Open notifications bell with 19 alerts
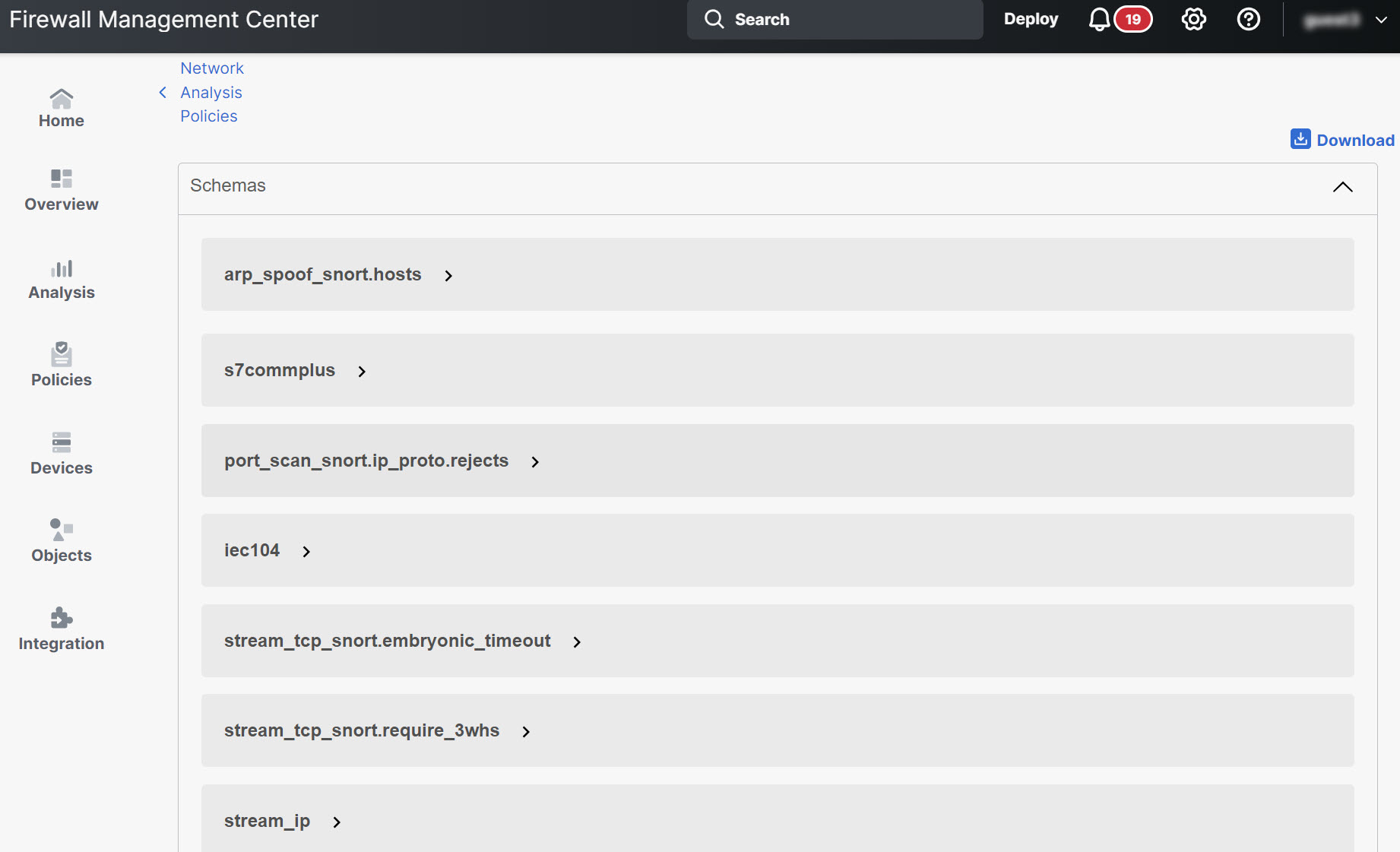The width and height of the screenshot is (1400, 852). pyautogui.click(x=1099, y=20)
